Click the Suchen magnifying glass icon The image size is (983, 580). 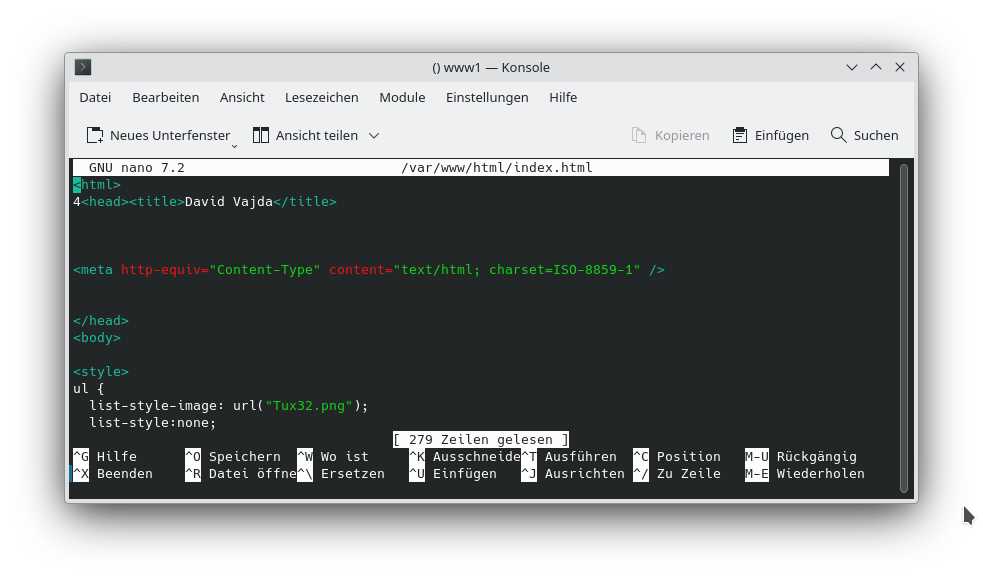point(837,134)
